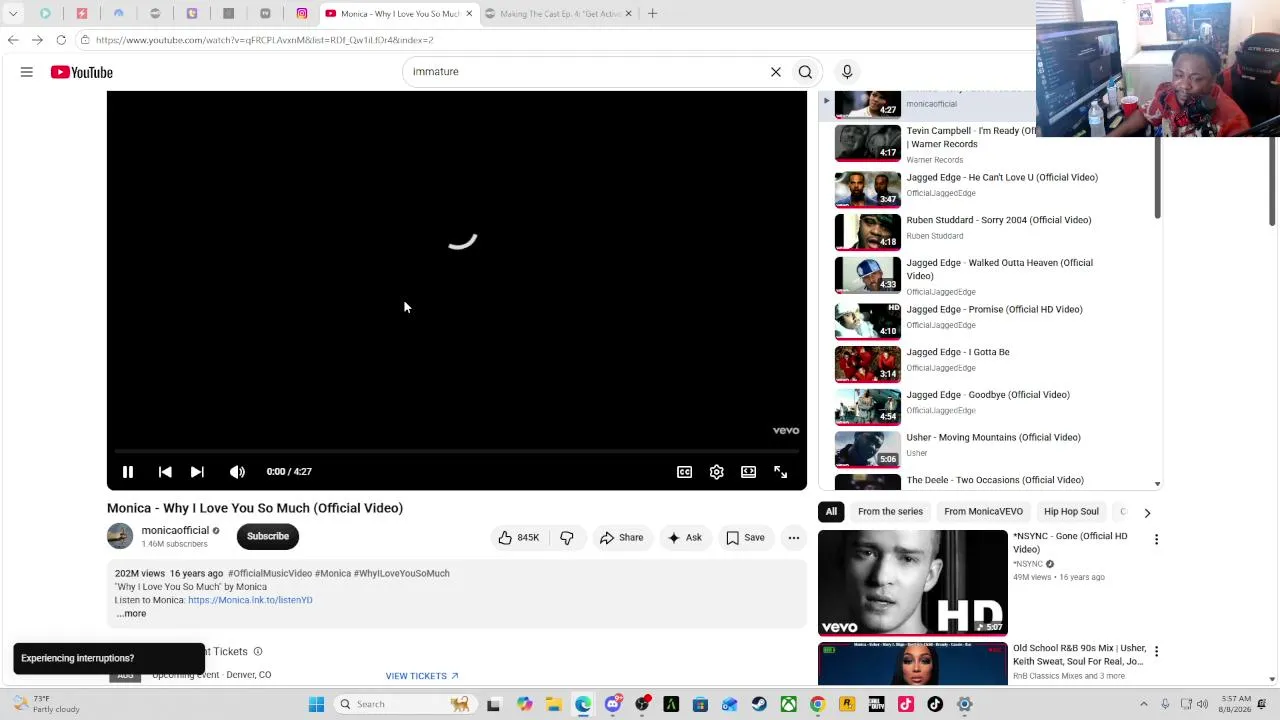Open the #OfficialMusicVideo hashtag
The image size is (1280, 720).
(270, 573)
